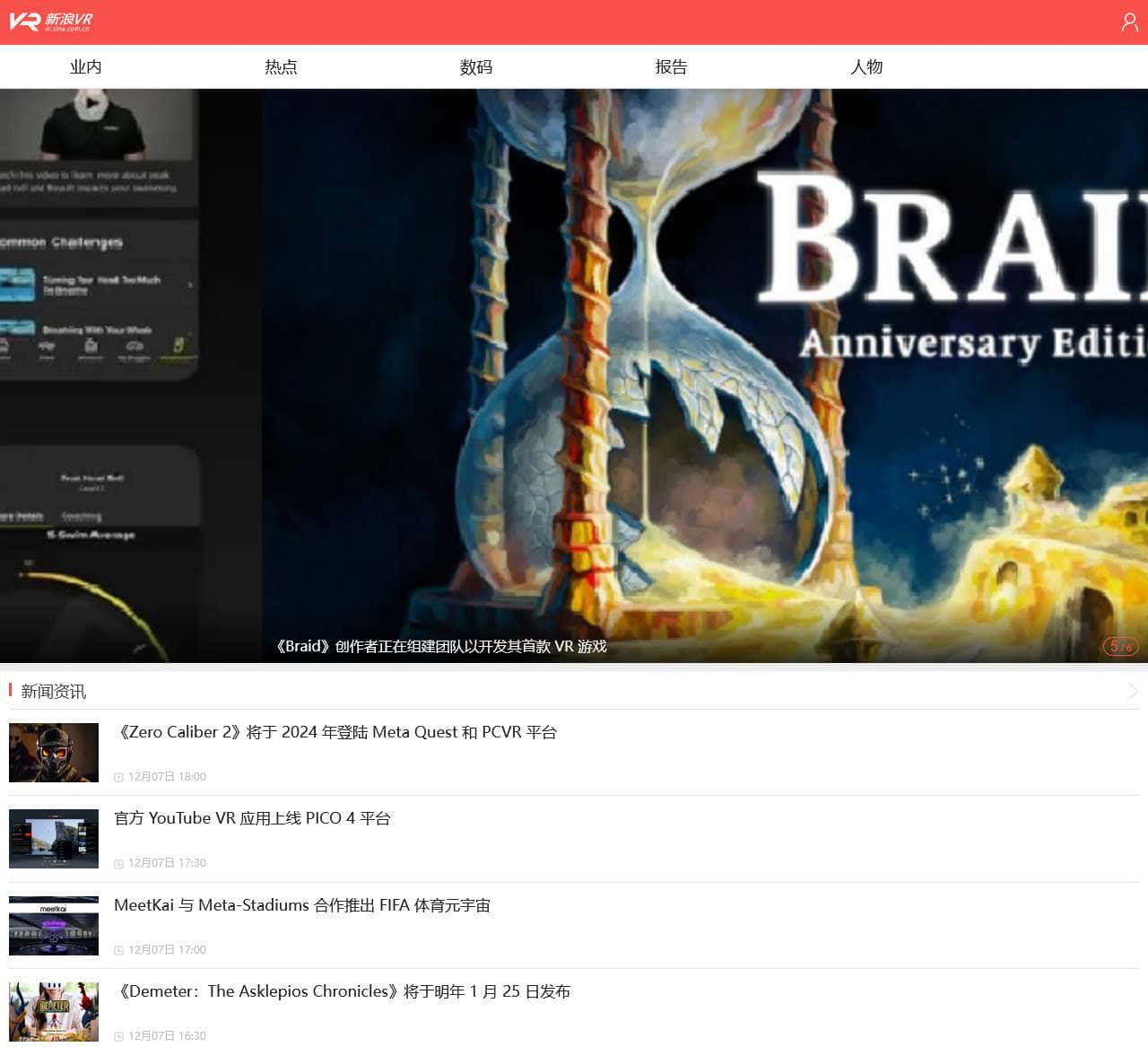Click the 12月07日 17:30 timestamp

click(167, 863)
